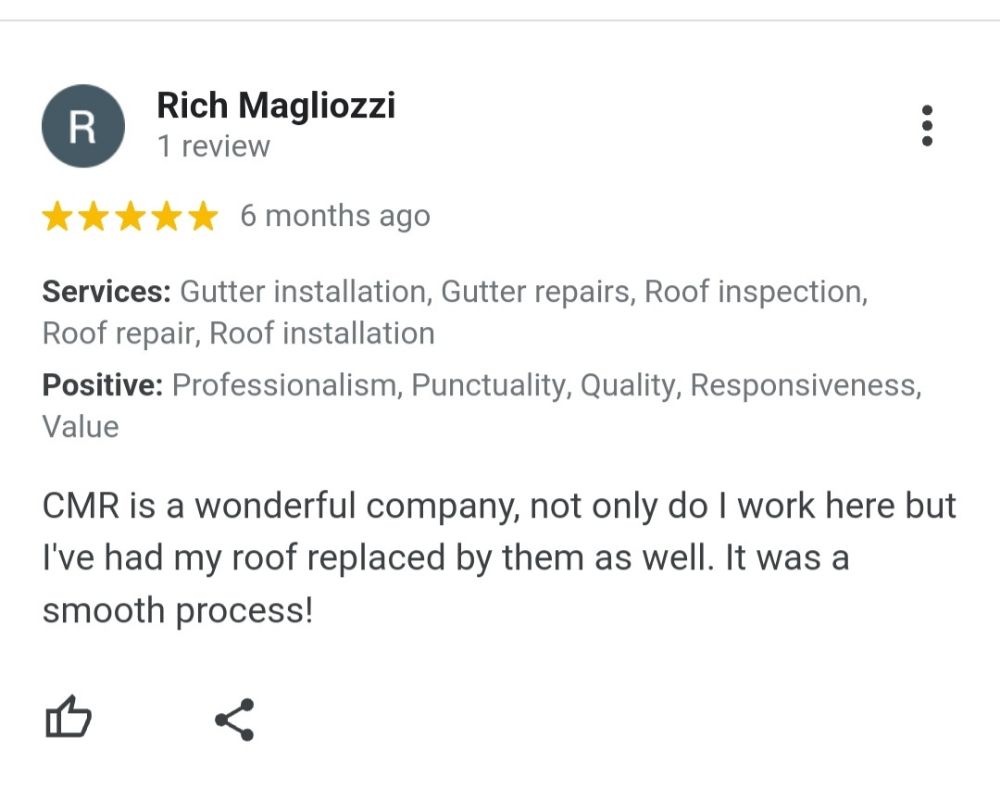Click Rich Magliozzi's profile avatar

coord(83,125)
